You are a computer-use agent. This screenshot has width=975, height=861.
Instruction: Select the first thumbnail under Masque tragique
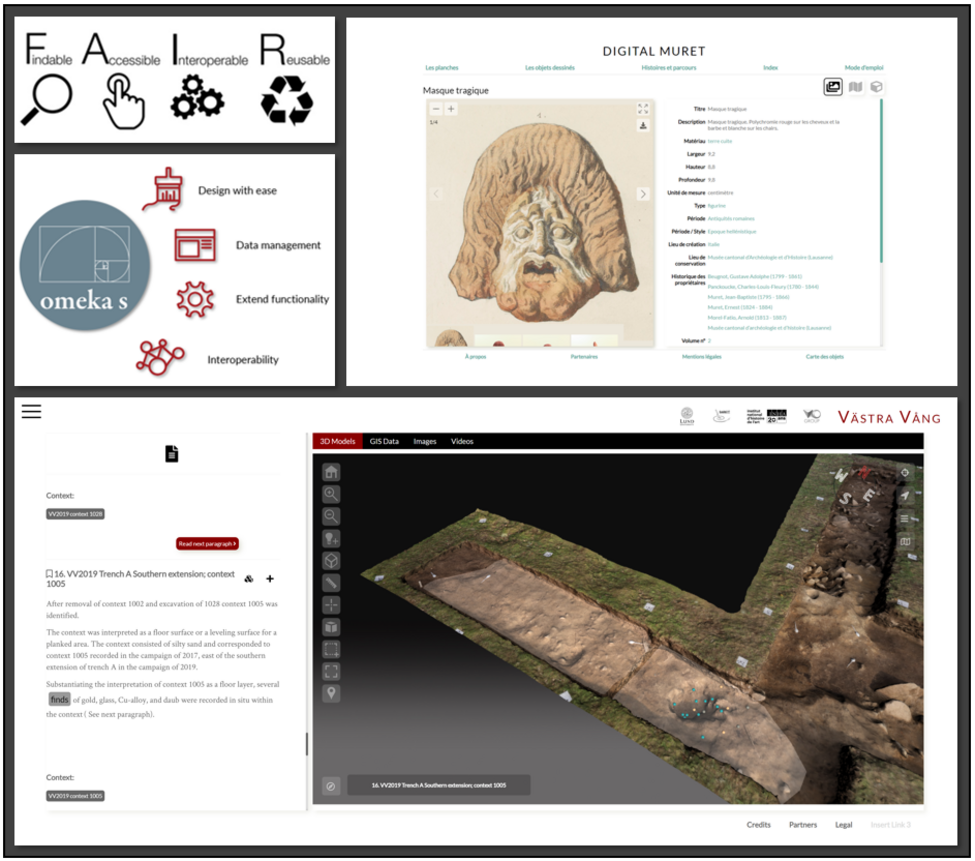point(450,338)
